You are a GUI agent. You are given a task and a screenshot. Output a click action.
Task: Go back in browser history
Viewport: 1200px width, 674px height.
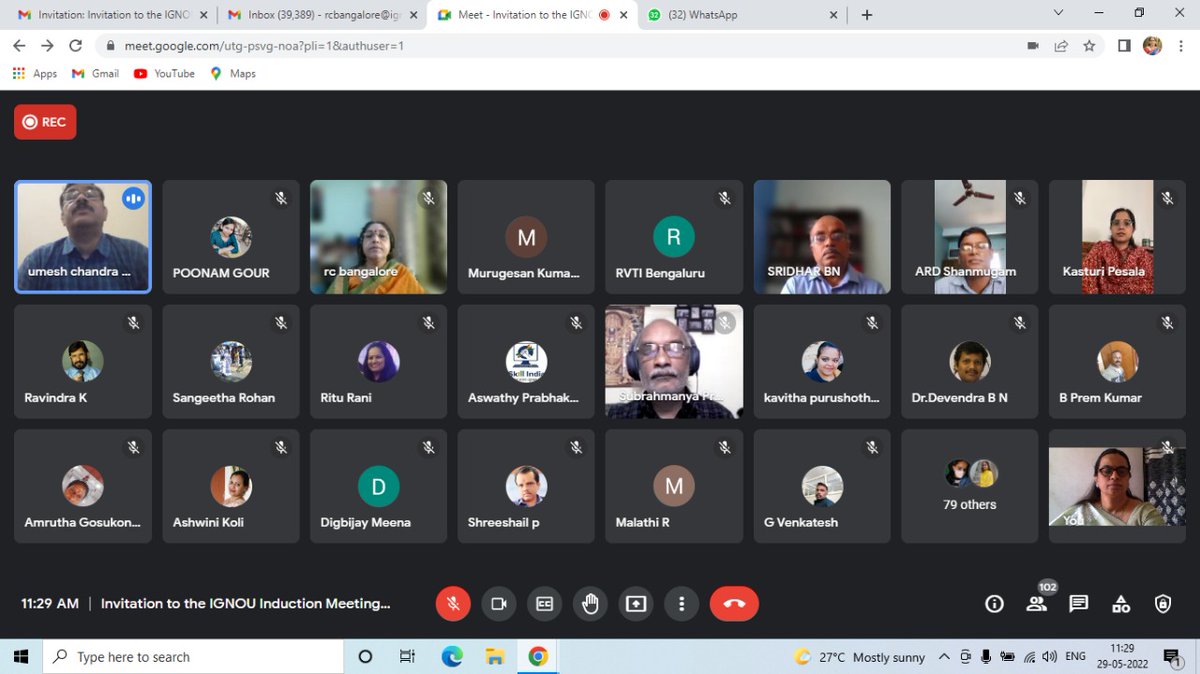coord(19,45)
